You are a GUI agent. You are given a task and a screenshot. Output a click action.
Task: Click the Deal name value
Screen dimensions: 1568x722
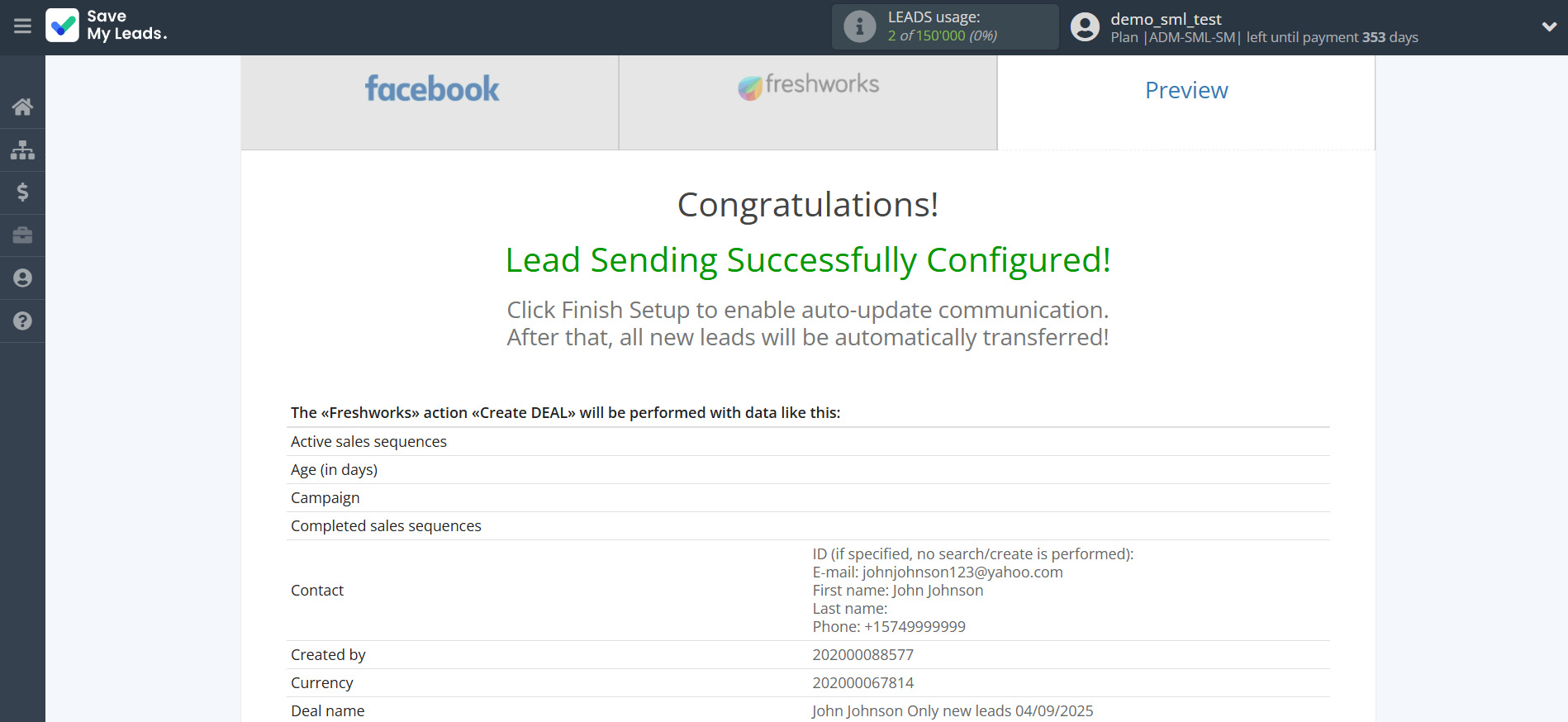coord(953,711)
